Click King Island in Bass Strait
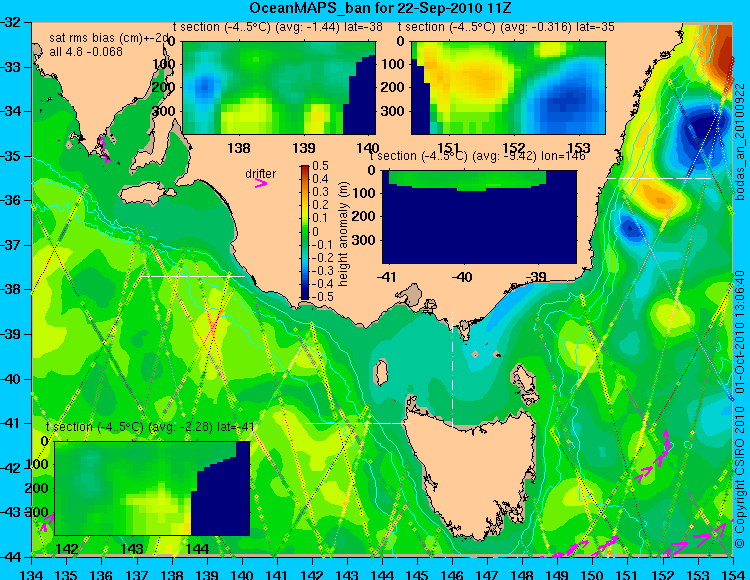The height and width of the screenshot is (580, 750). pyautogui.click(x=381, y=373)
